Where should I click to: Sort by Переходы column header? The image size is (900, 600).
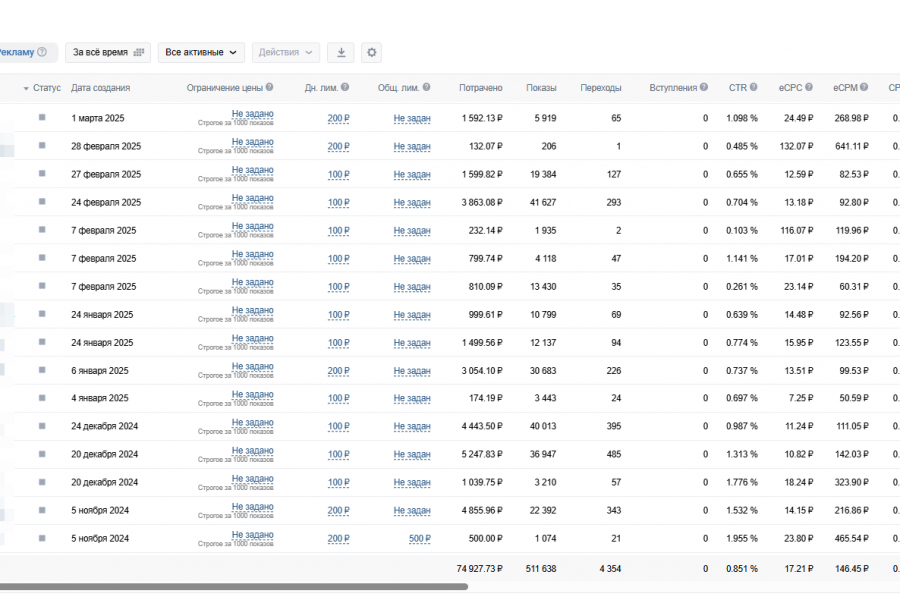pyautogui.click(x=600, y=88)
